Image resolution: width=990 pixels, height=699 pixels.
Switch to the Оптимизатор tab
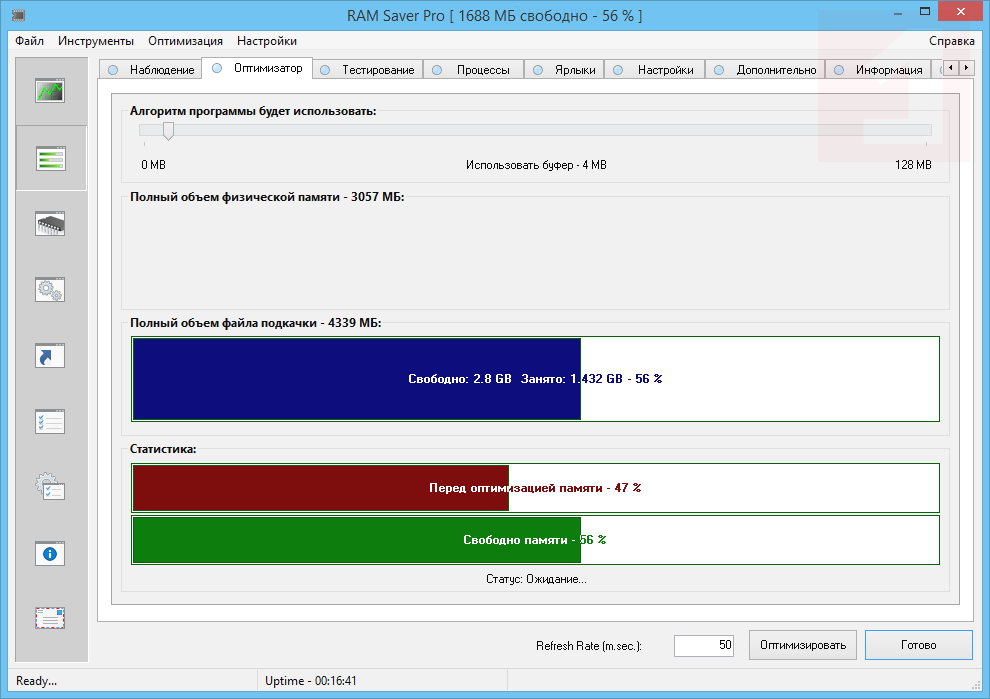coord(257,68)
